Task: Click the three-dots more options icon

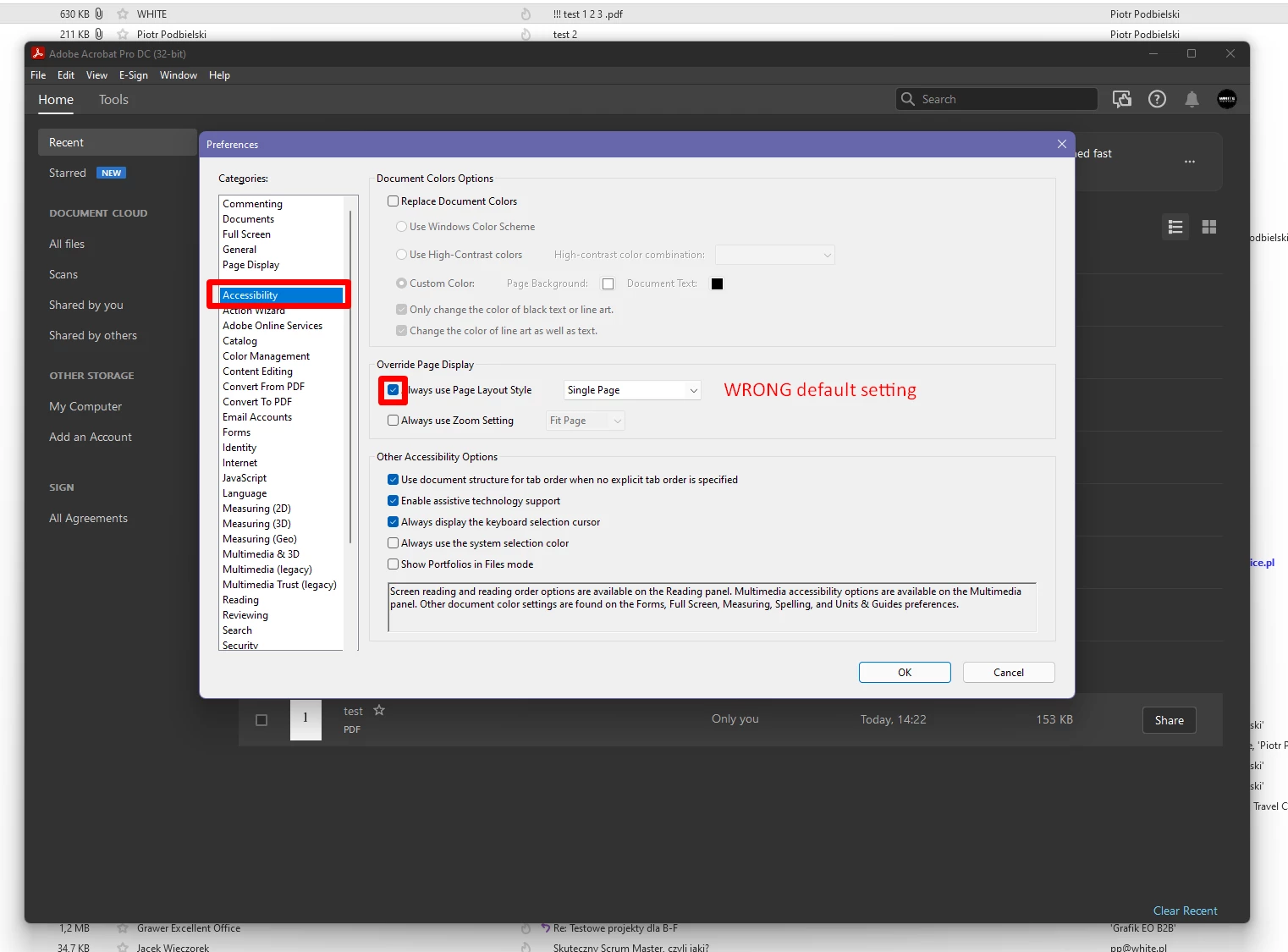Action: click(x=1189, y=161)
